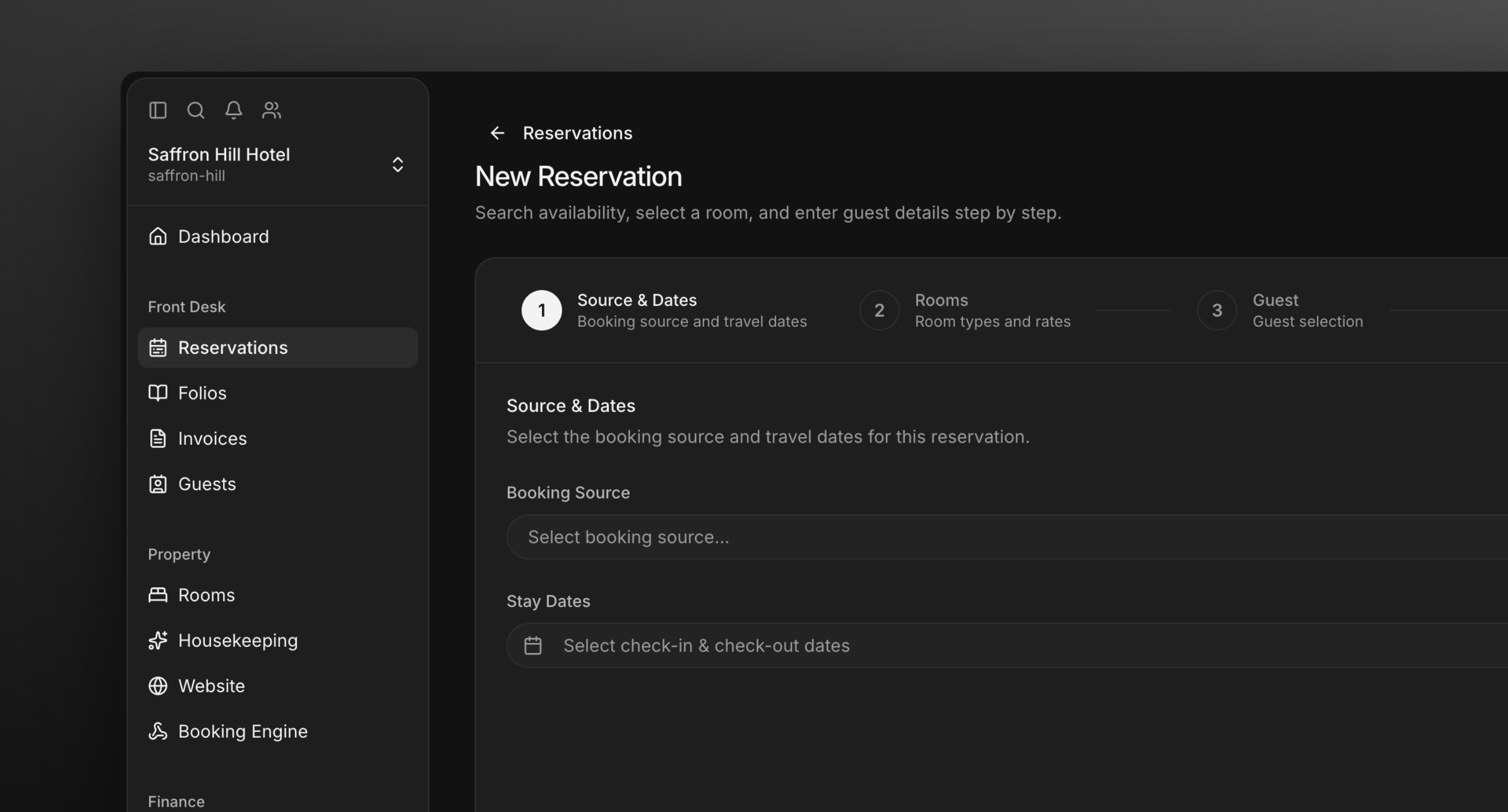Click the Dashboard home icon
Screen dimensions: 1508x812
157,236
